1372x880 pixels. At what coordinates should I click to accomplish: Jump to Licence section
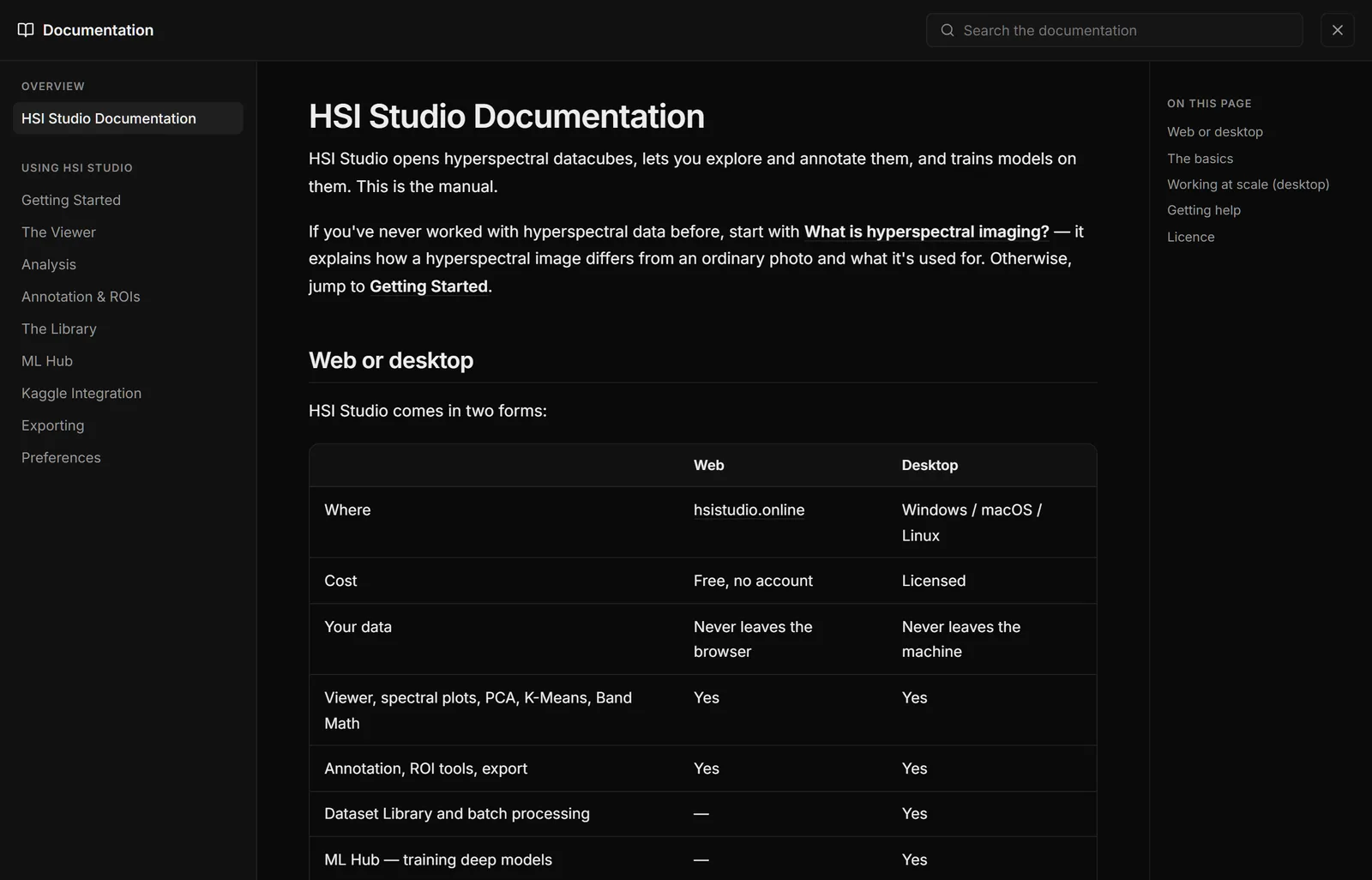[1190, 237]
